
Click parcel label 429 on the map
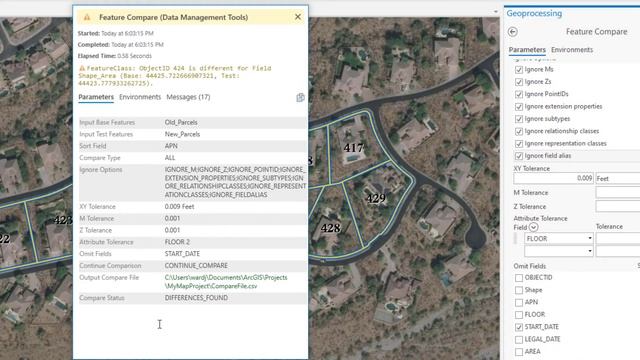tap(376, 198)
